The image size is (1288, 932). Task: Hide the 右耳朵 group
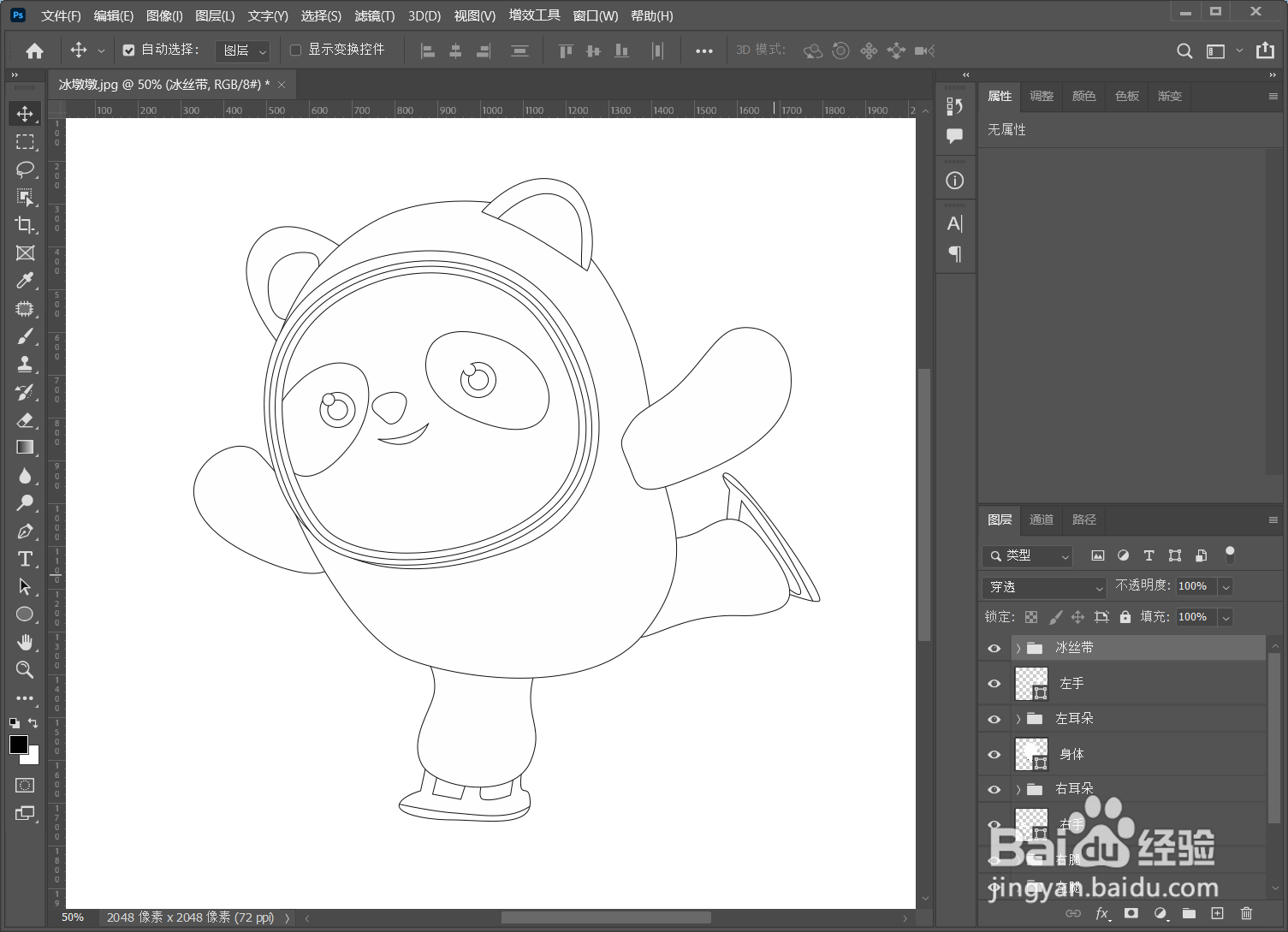click(x=994, y=790)
